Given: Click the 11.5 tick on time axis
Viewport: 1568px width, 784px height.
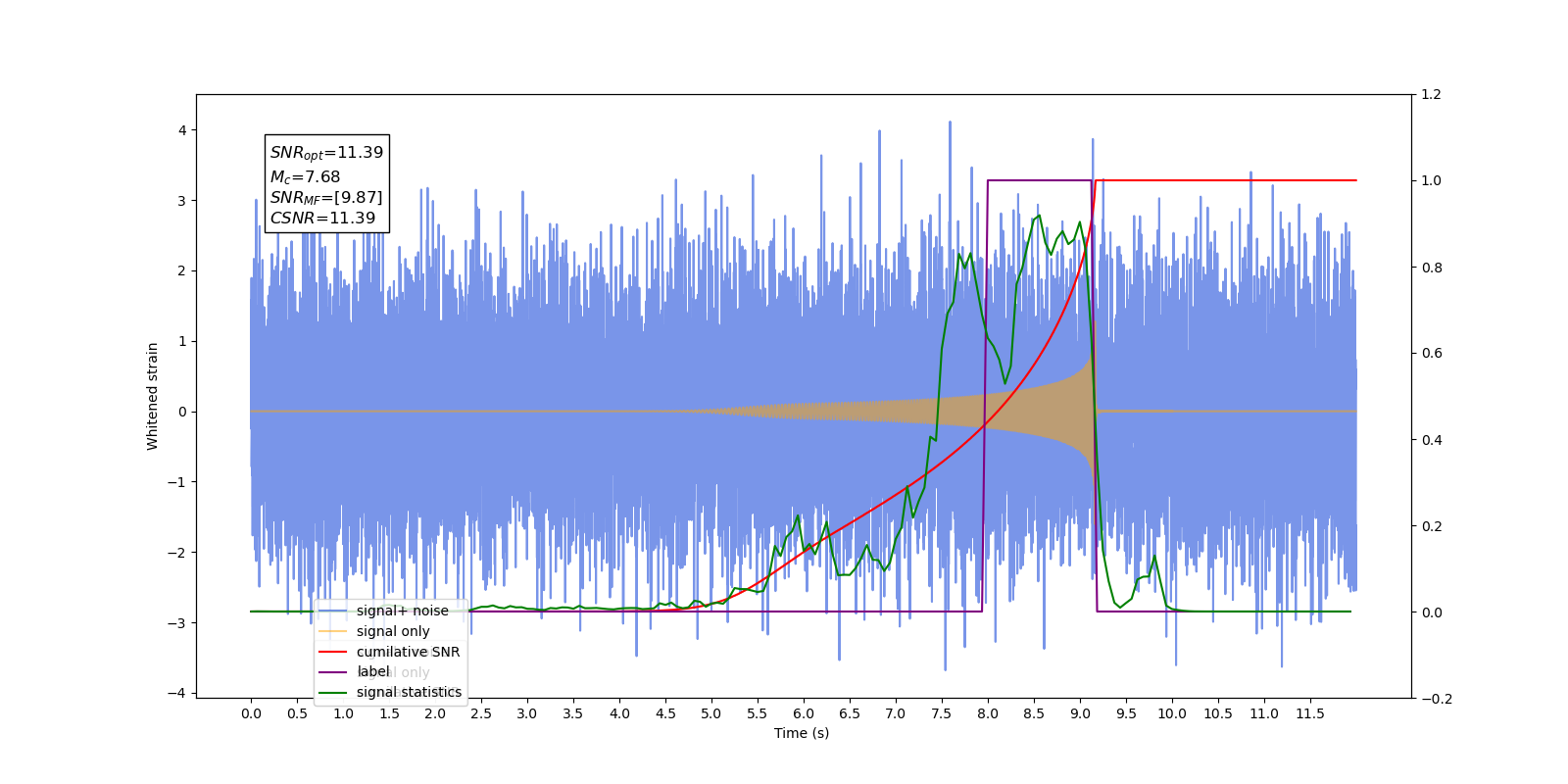Looking at the screenshot, I should [x=1310, y=713].
